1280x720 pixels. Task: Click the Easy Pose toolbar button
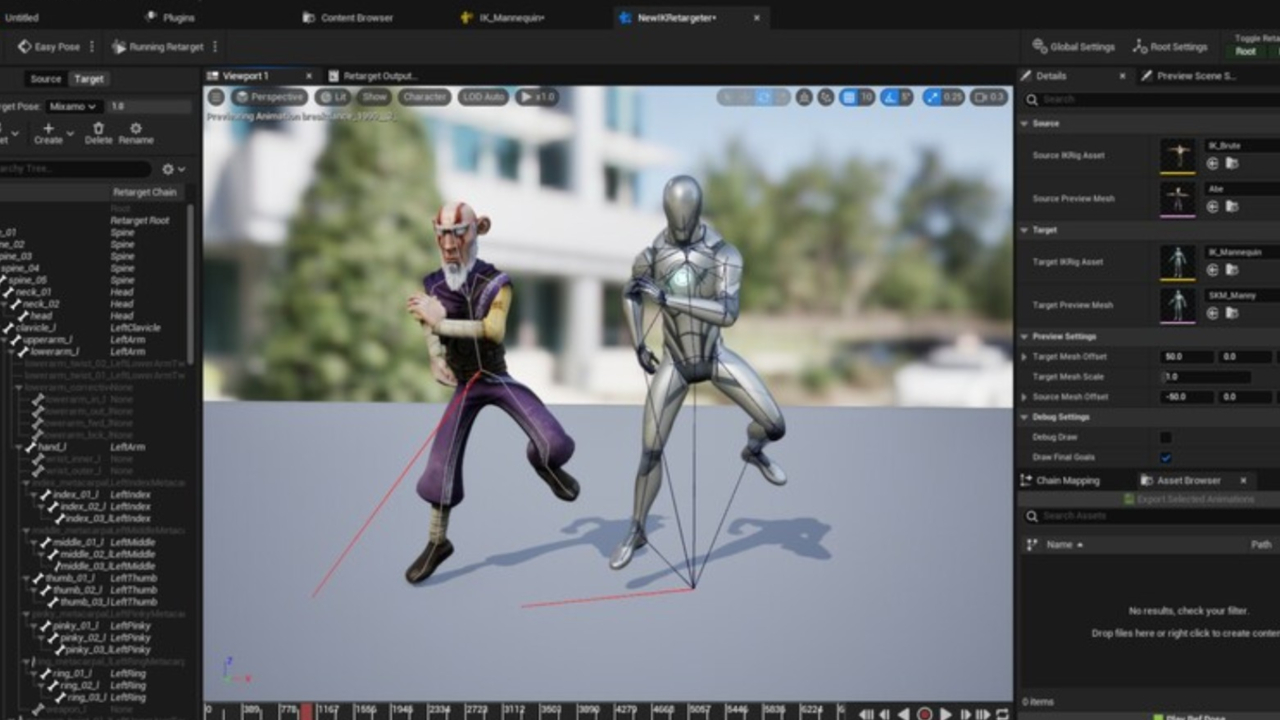click(x=49, y=47)
